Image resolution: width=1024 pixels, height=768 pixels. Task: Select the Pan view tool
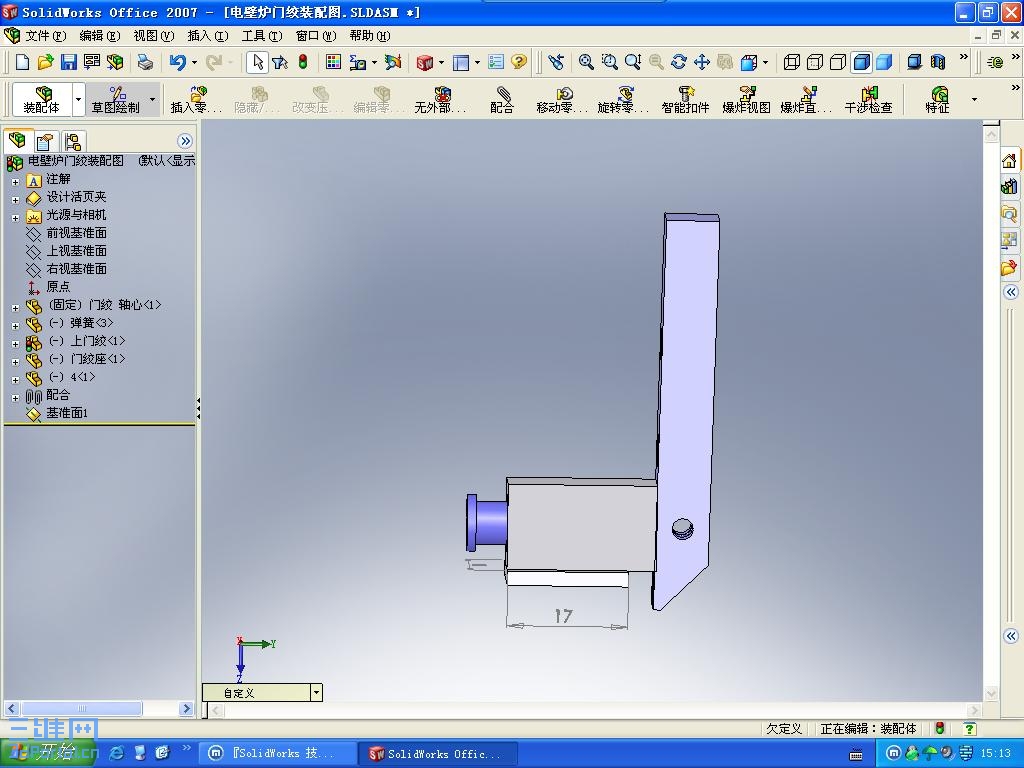coord(702,62)
